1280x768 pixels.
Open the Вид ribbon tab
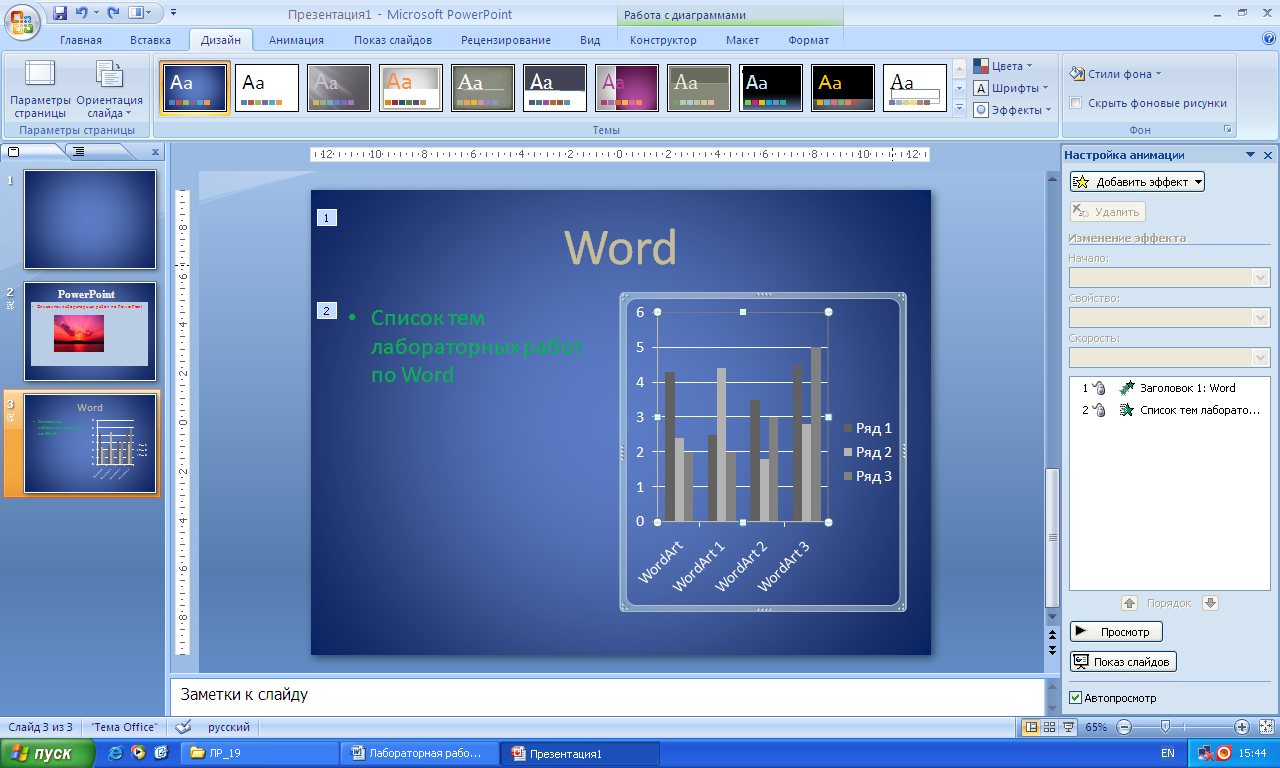[590, 40]
